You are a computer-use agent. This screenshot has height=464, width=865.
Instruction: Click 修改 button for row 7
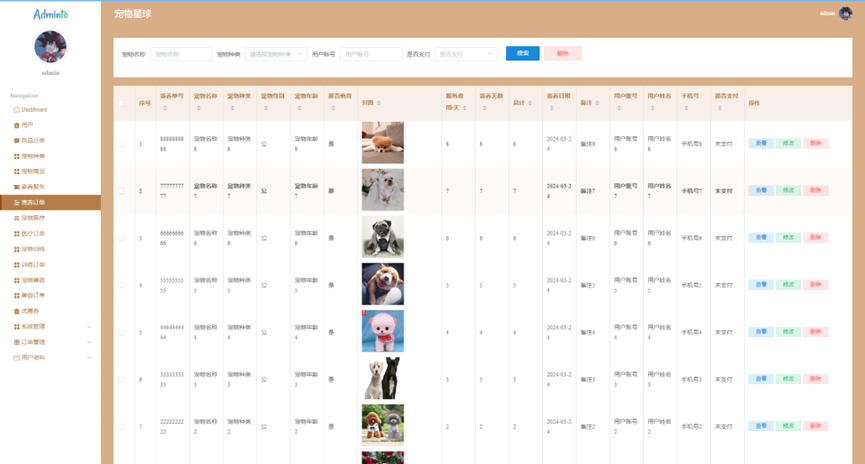click(788, 426)
